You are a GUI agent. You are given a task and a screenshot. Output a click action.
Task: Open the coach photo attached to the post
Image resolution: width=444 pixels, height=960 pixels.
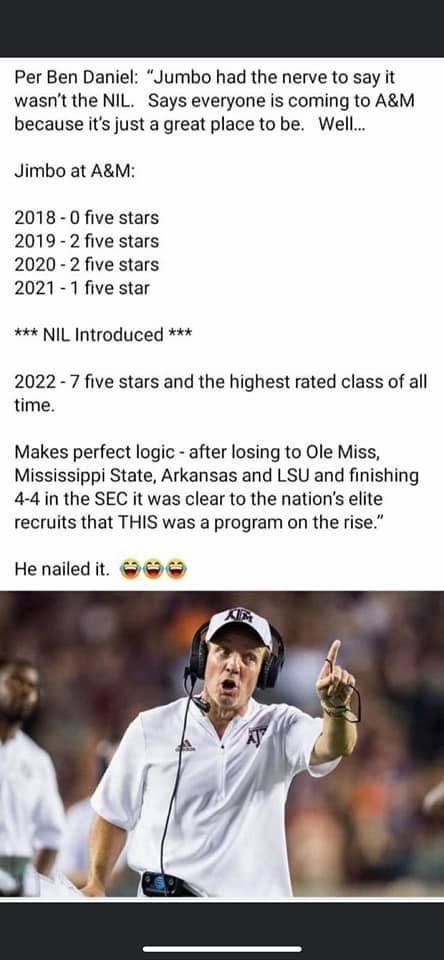pos(222,744)
